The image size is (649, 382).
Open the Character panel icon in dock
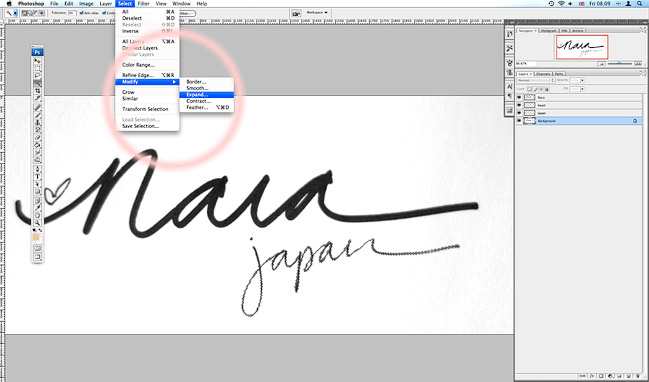click(x=510, y=86)
